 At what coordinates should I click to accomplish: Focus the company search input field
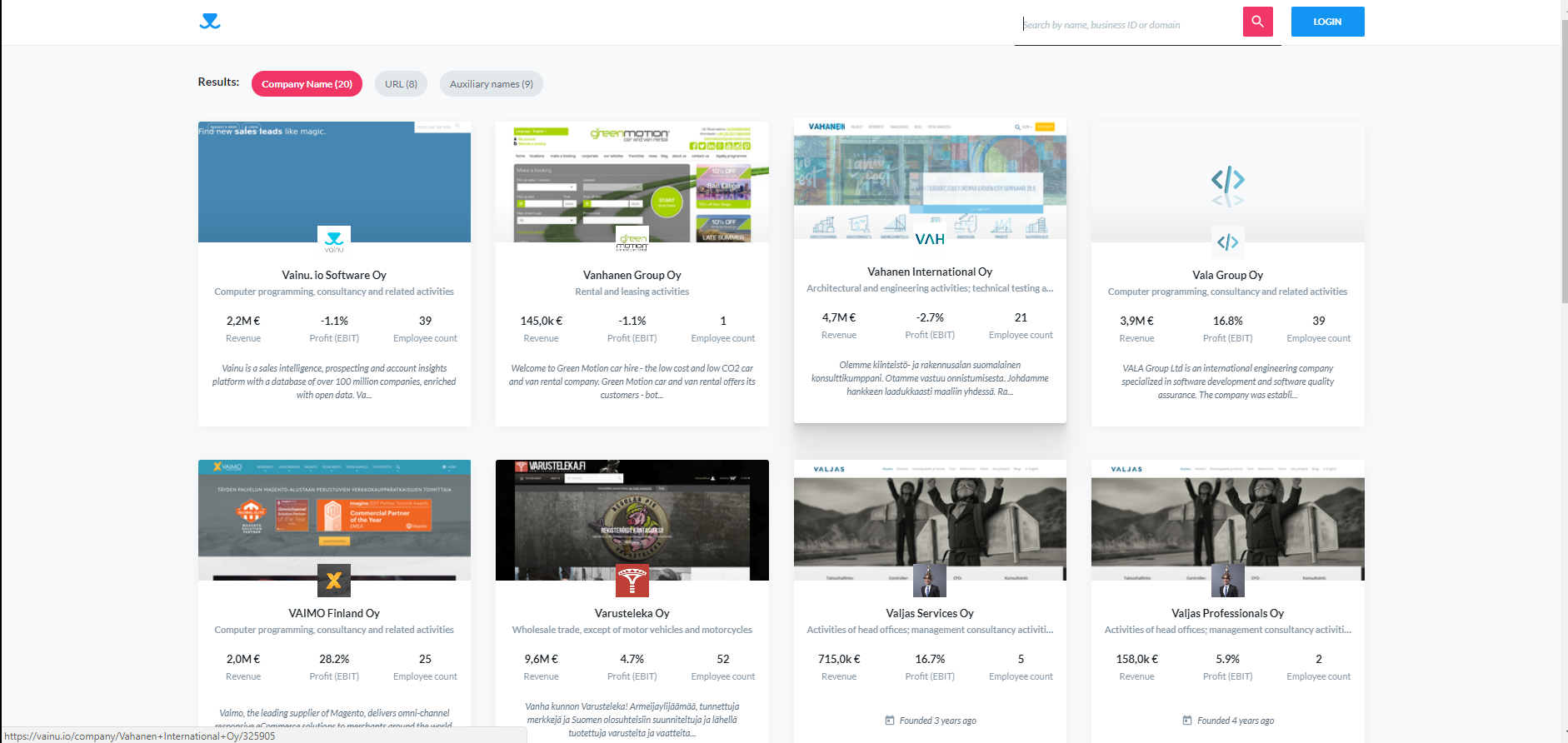coord(1127,25)
